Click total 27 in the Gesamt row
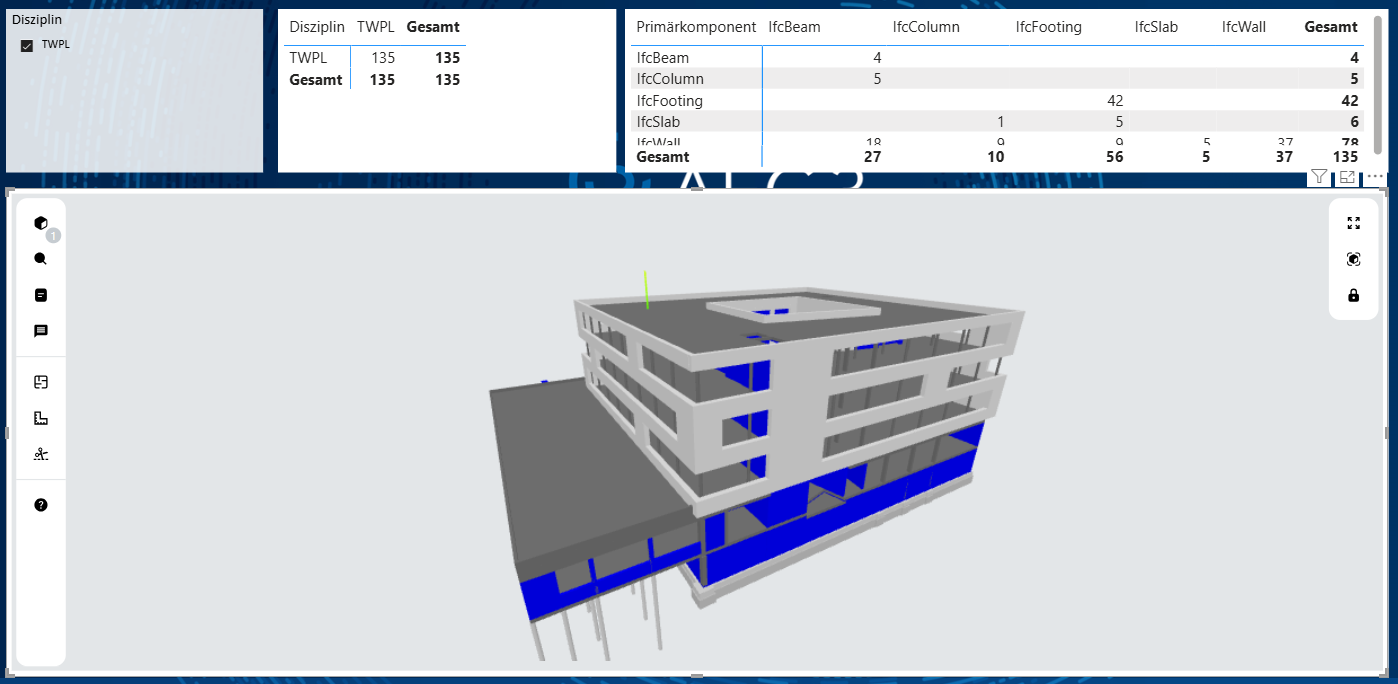This screenshot has height=684, width=1398. [x=872, y=157]
